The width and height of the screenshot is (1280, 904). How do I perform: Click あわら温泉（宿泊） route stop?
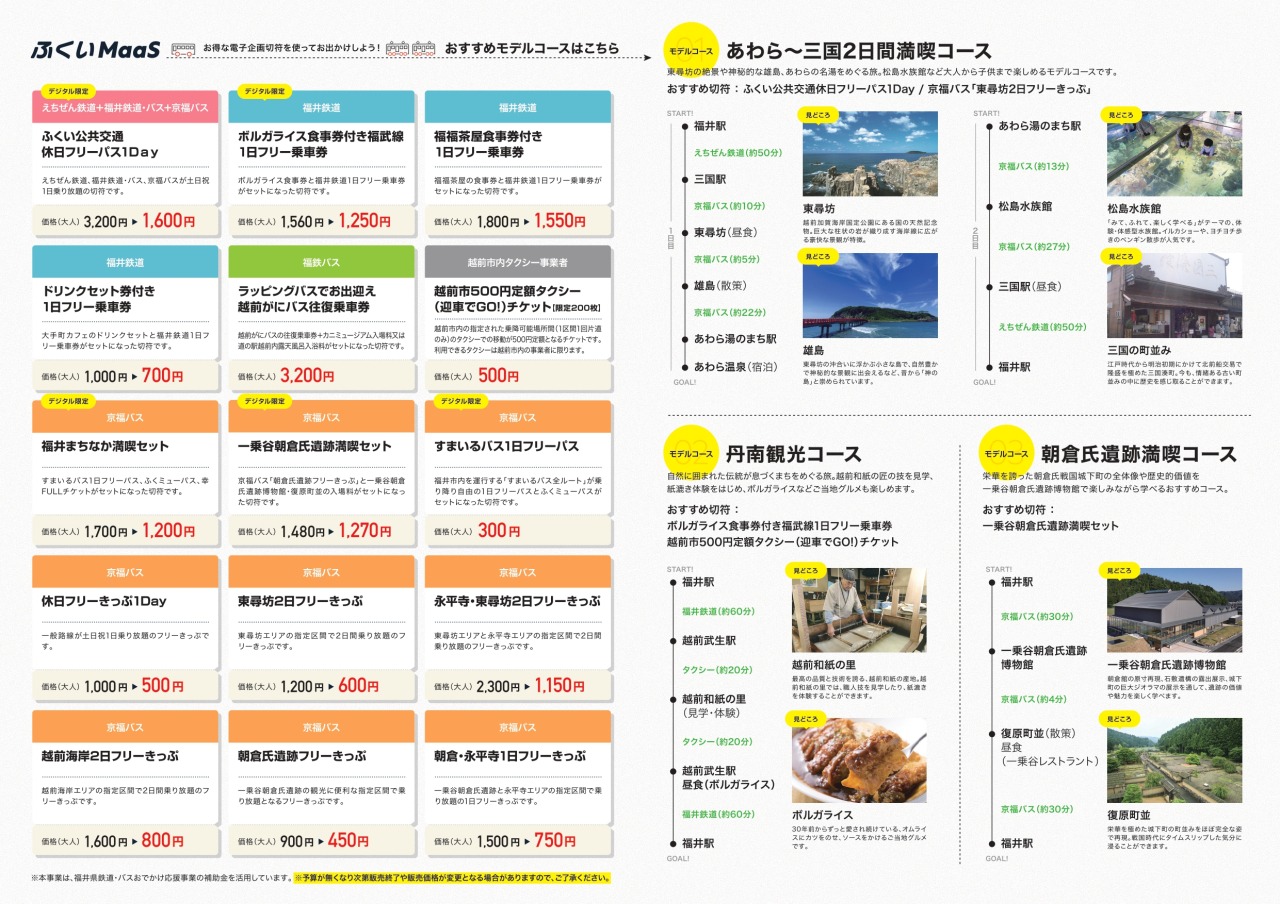pos(735,367)
